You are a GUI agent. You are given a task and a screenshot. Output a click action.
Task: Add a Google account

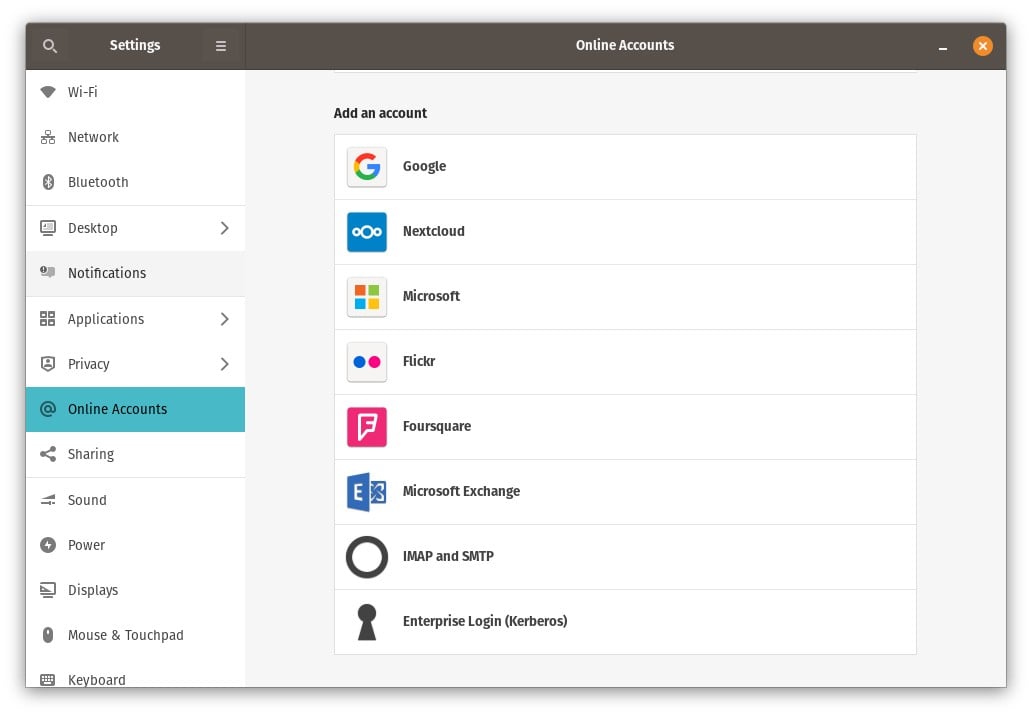pos(625,167)
